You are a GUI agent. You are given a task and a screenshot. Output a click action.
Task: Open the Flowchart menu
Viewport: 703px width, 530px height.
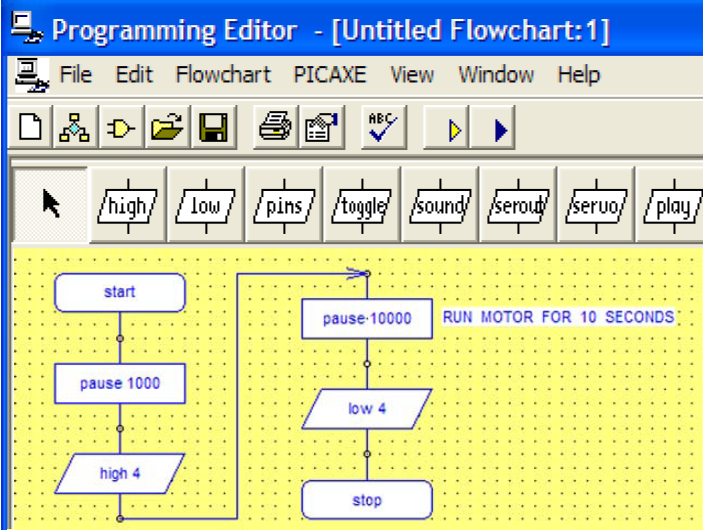[223, 74]
